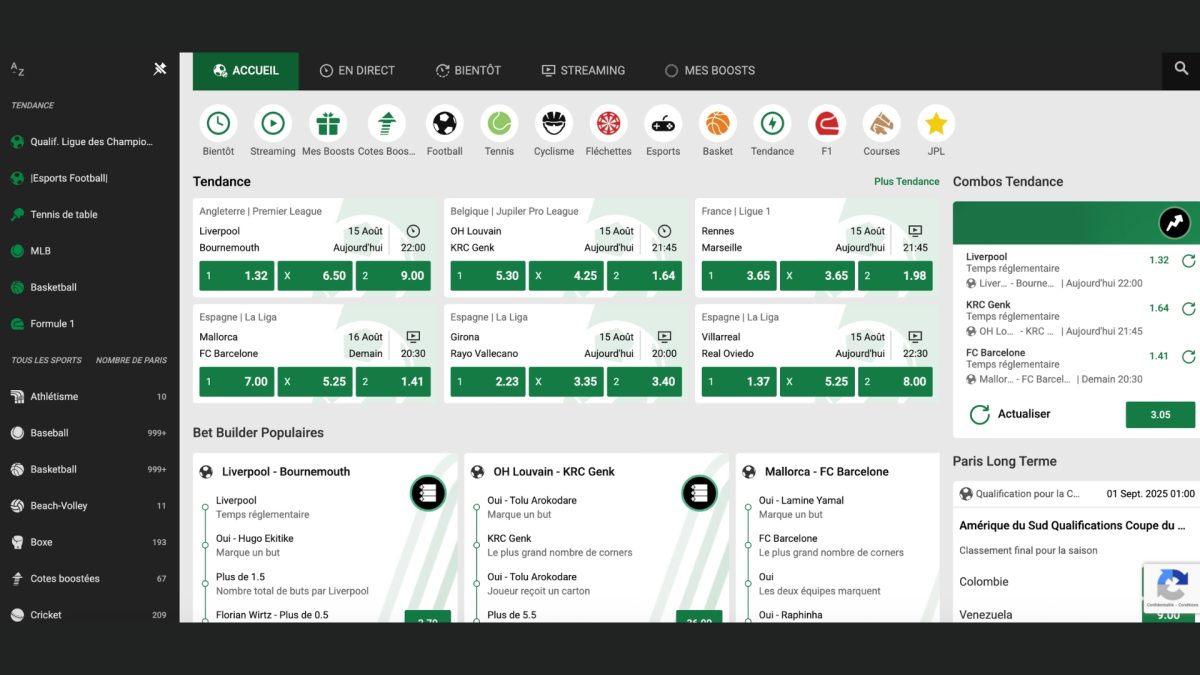Screen dimensions: 1200x675
Task: Select the Esports gamepad icon
Action: (x=663, y=123)
